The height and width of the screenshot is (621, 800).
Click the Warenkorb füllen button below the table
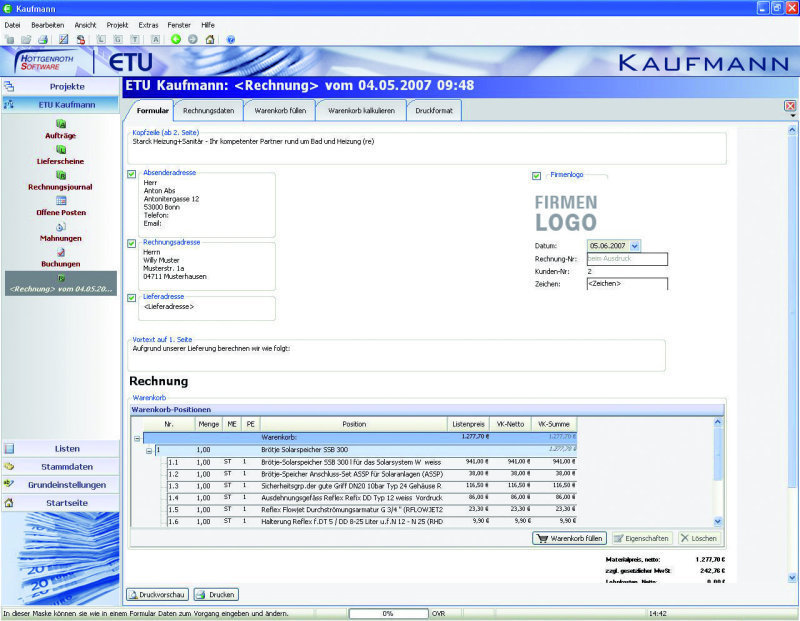coord(569,538)
